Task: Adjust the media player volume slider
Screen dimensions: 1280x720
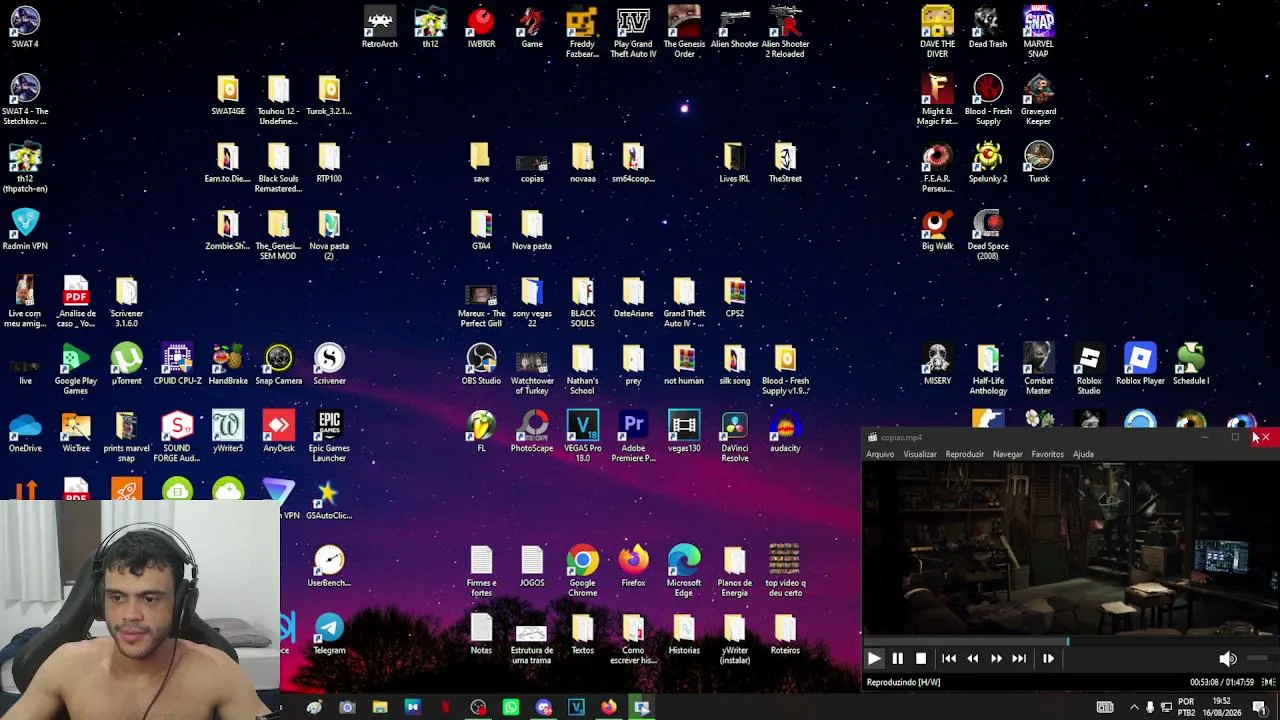Action: click(1260, 658)
